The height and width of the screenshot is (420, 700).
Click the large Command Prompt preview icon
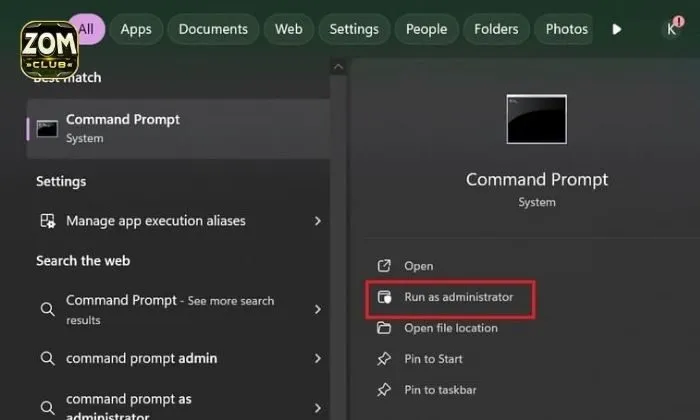[x=536, y=121]
